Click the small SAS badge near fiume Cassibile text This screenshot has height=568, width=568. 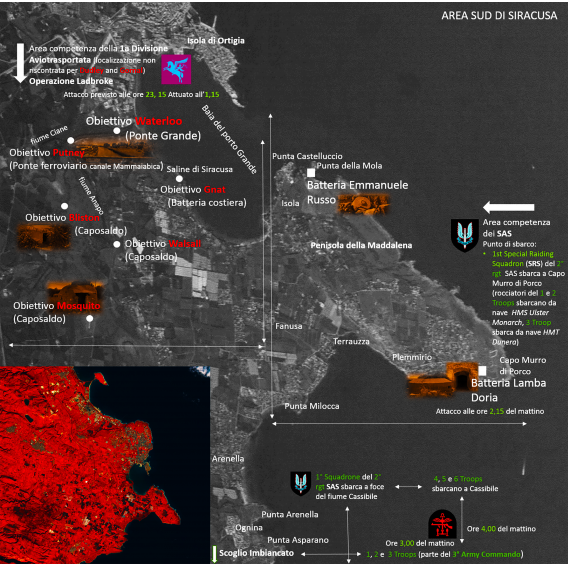pos(301,483)
